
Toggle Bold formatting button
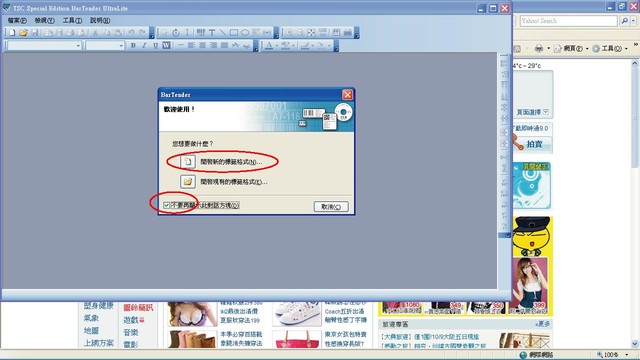pyautogui.click(x=133, y=46)
